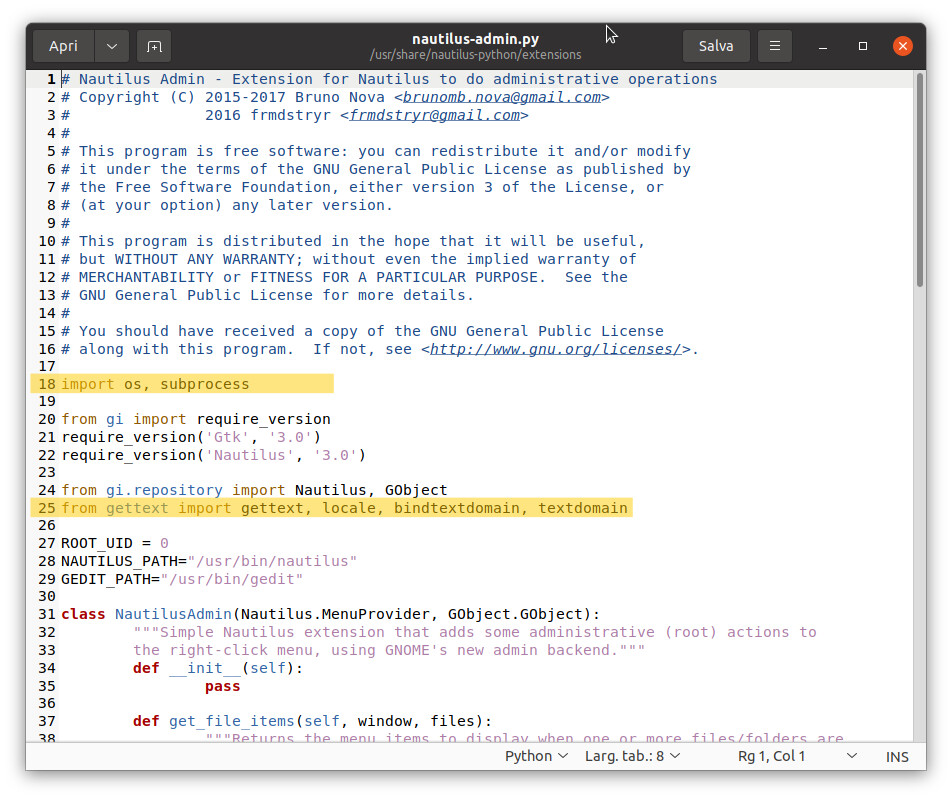Create a new document tab icon
The width and height of the screenshot is (952, 799).
click(154, 46)
